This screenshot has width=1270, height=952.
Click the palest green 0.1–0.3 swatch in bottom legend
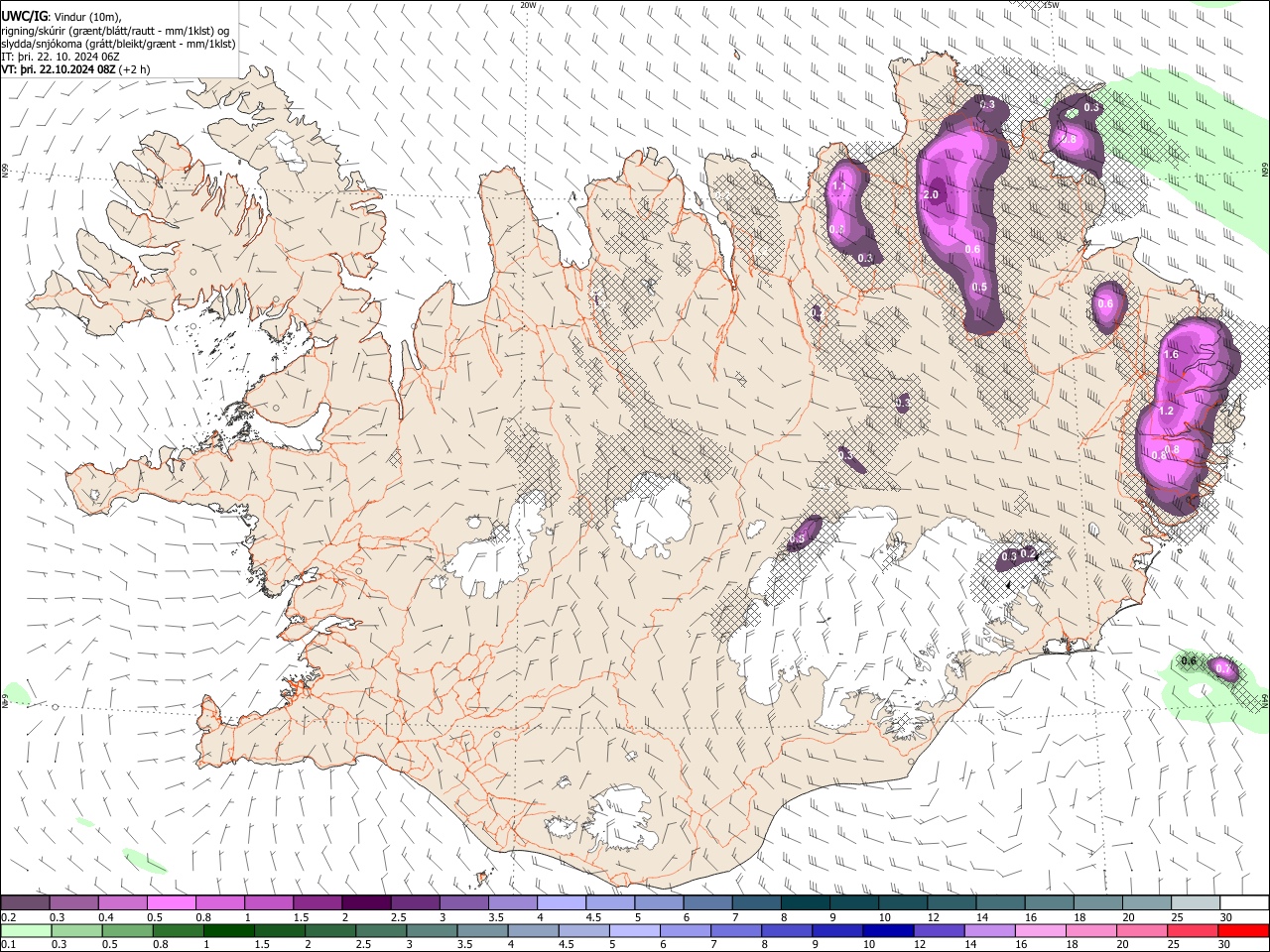[26, 931]
